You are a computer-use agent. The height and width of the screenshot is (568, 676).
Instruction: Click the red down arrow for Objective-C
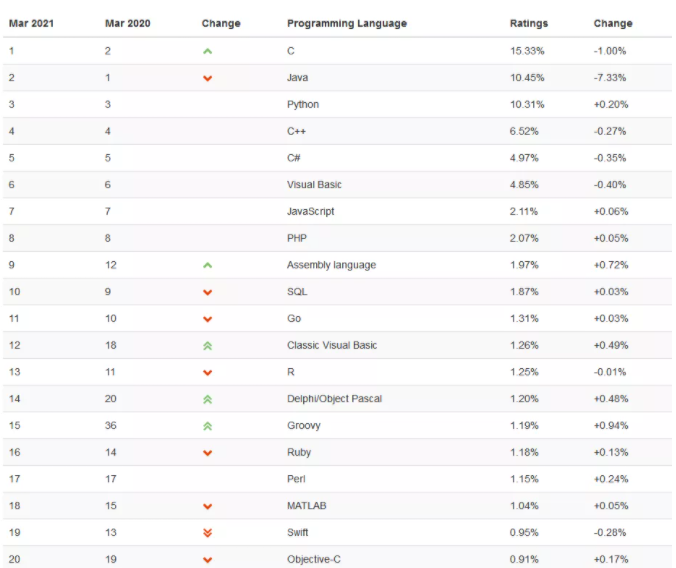click(207, 560)
